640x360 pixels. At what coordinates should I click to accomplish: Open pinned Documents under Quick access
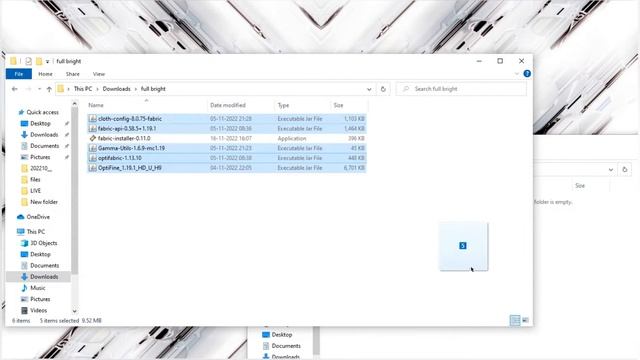pos(44,146)
